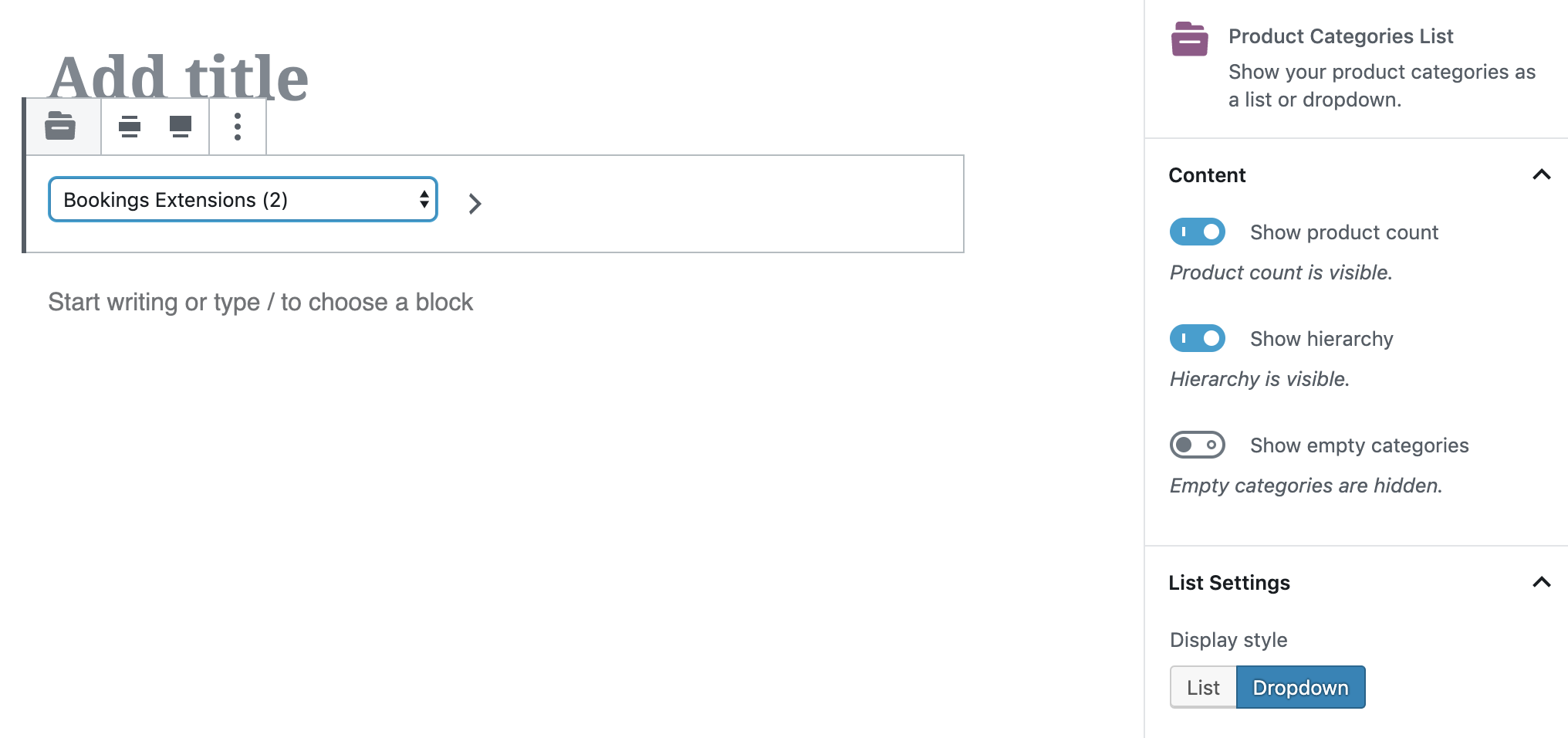
Task: Click the purple Product Categories List sidebar icon
Action: (x=1189, y=39)
